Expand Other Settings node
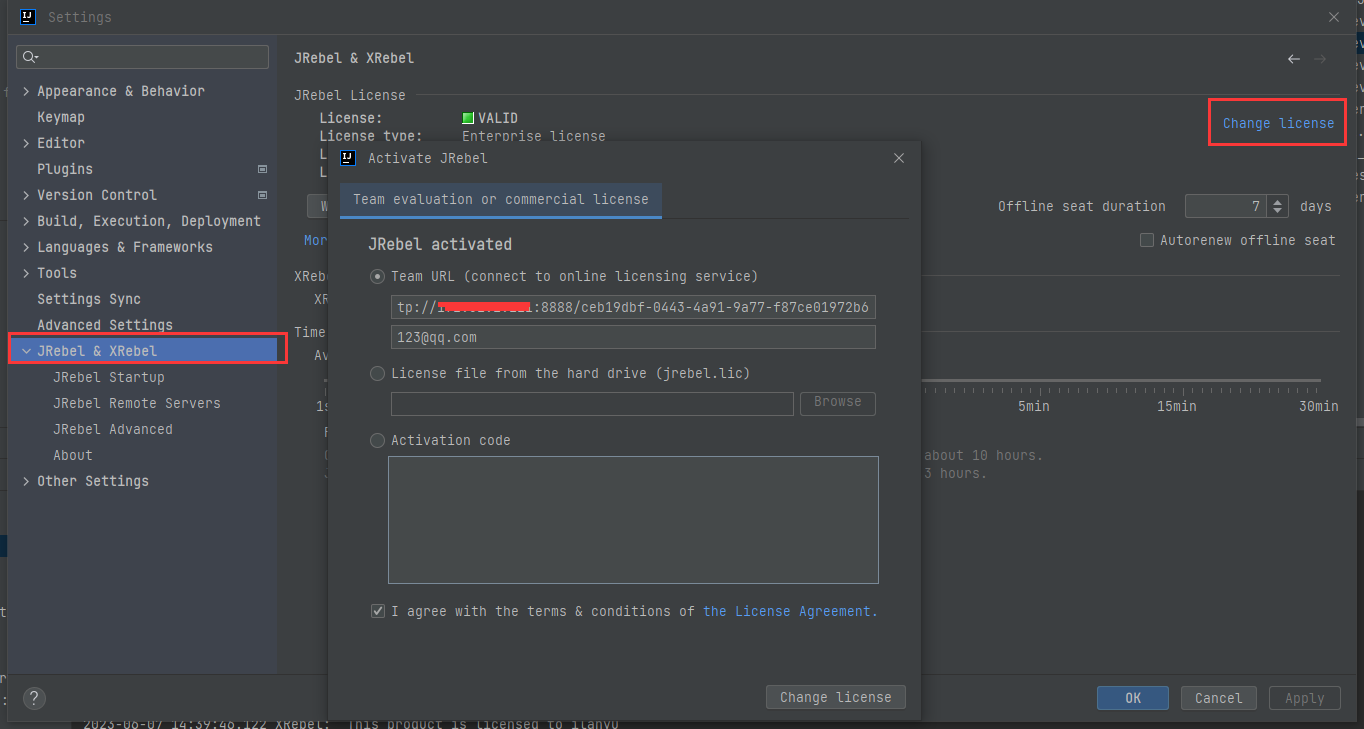This screenshot has width=1364, height=729. [26, 481]
